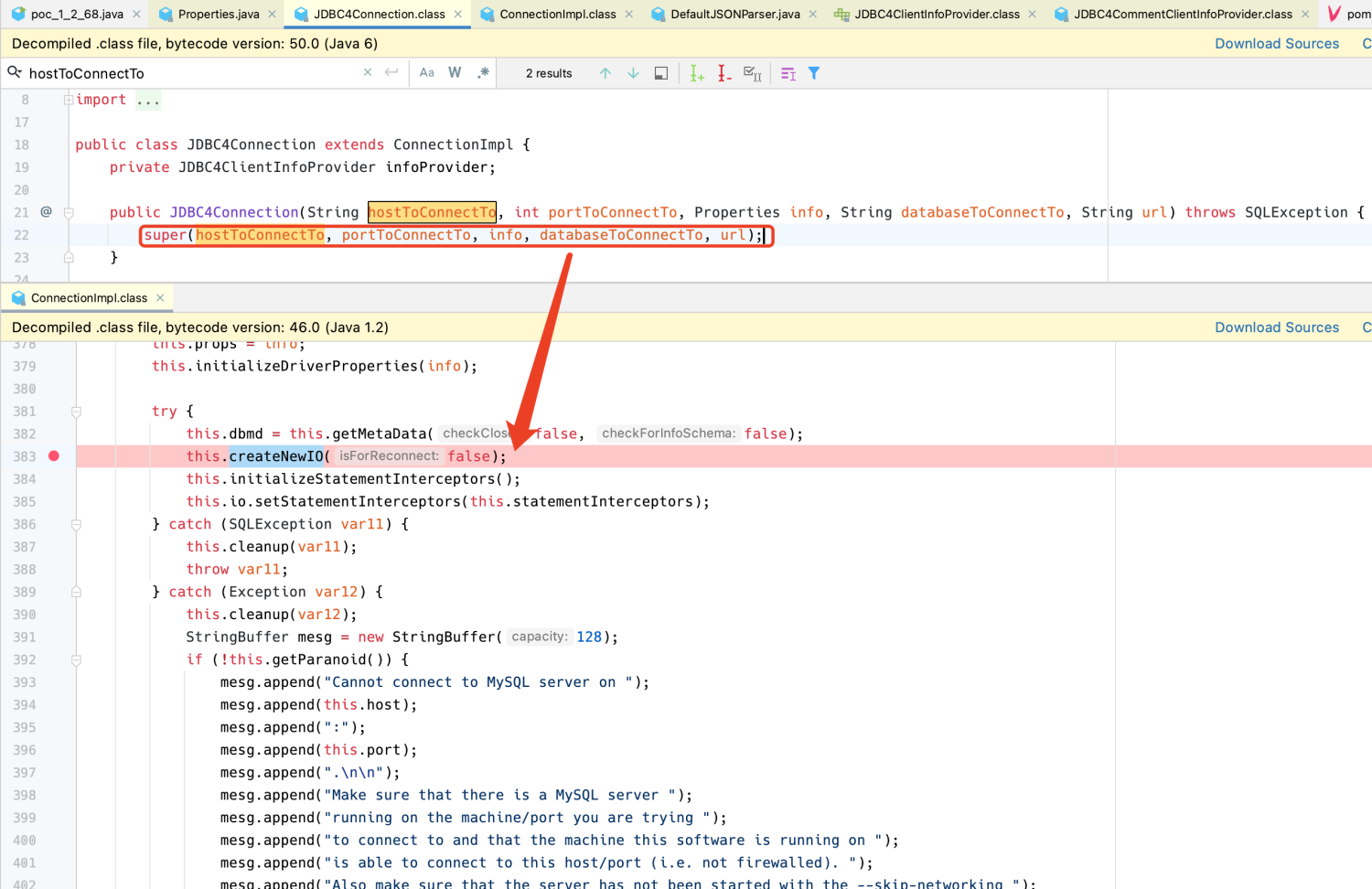Select all occurrences in the file
This screenshot has height=889, width=1372.
tap(753, 73)
